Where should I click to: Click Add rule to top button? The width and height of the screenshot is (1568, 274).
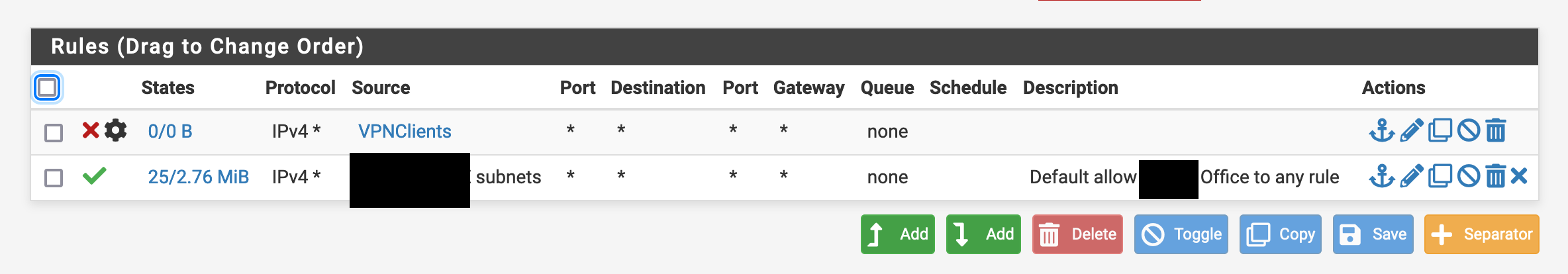898,234
